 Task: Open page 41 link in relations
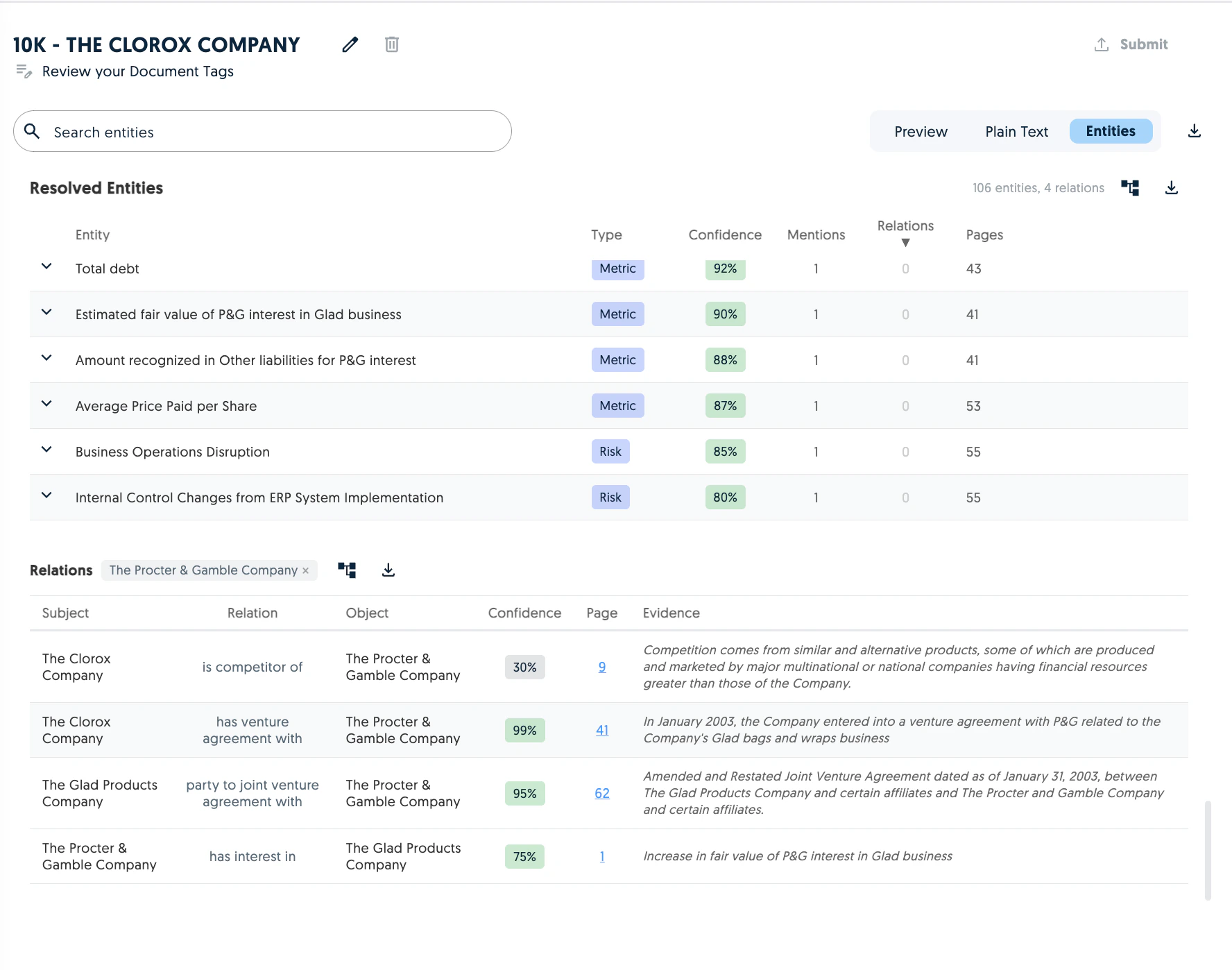click(x=602, y=730)
